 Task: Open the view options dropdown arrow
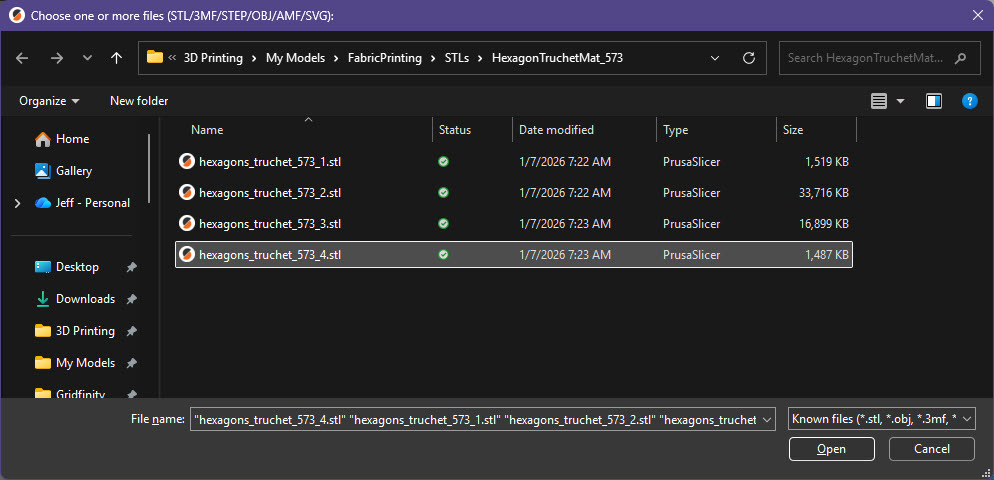click(900, 101)
